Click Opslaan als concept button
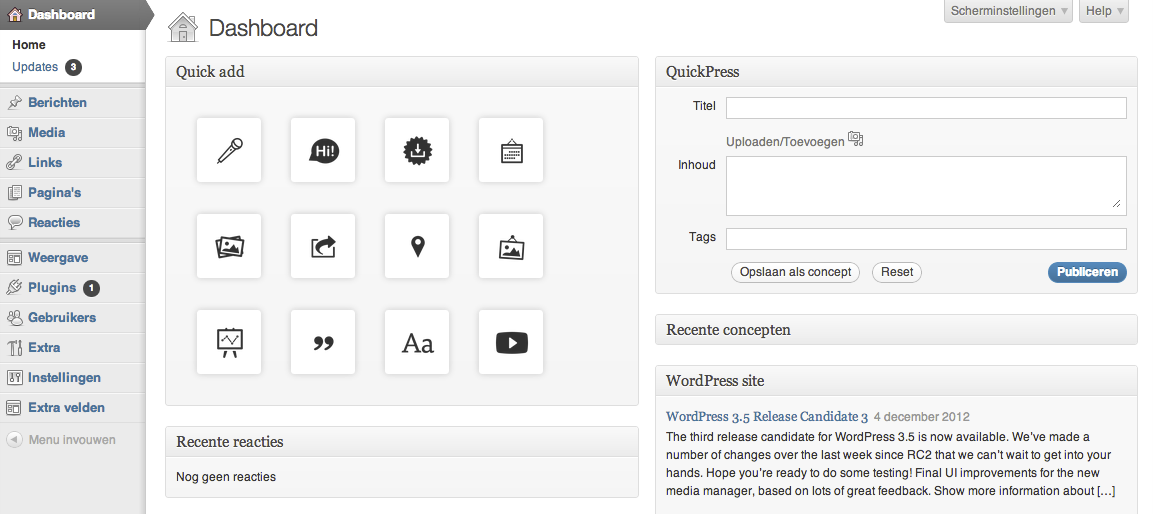Screen dimensions: 1153x514 coord(796,272)
